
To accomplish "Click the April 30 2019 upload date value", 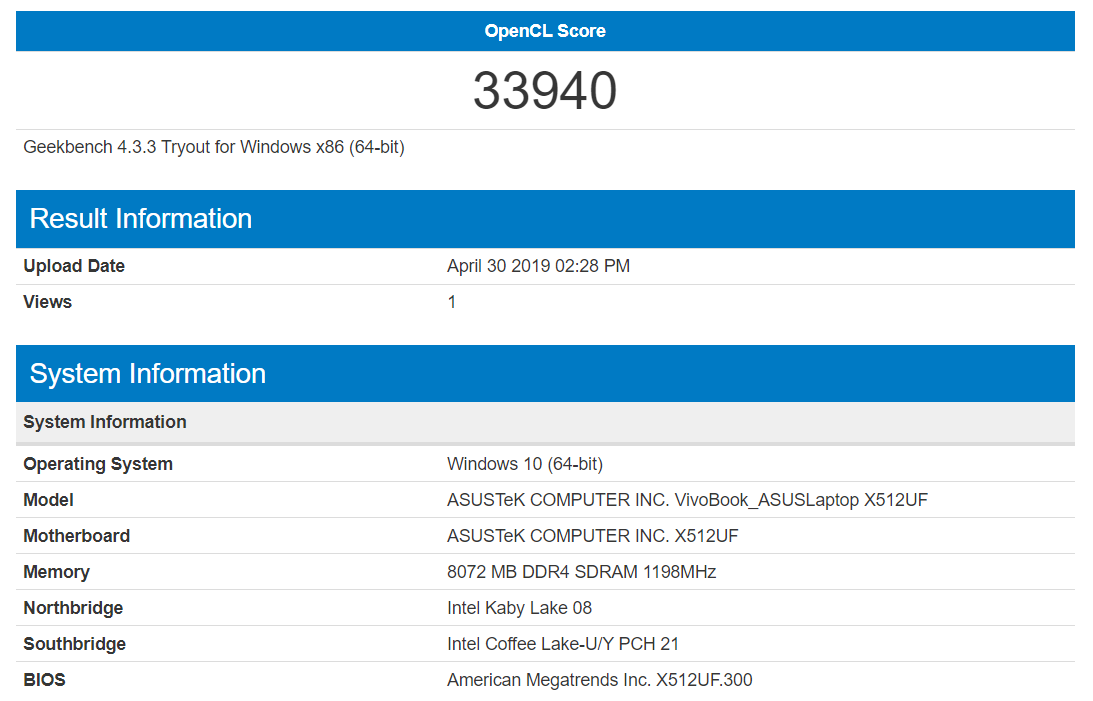I will (538, 266).
